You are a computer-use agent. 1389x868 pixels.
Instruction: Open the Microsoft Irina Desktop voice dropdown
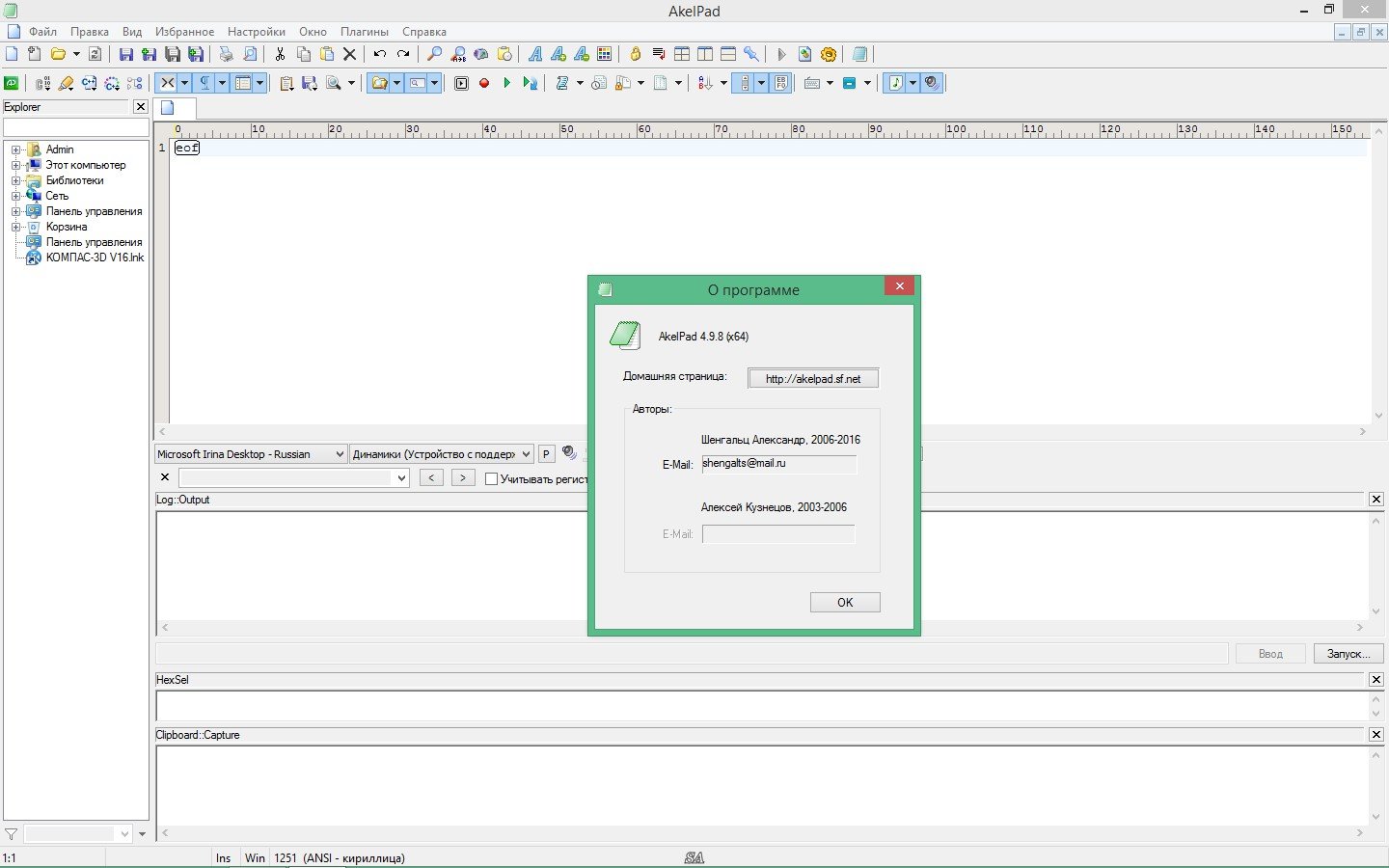coord(251,454)
